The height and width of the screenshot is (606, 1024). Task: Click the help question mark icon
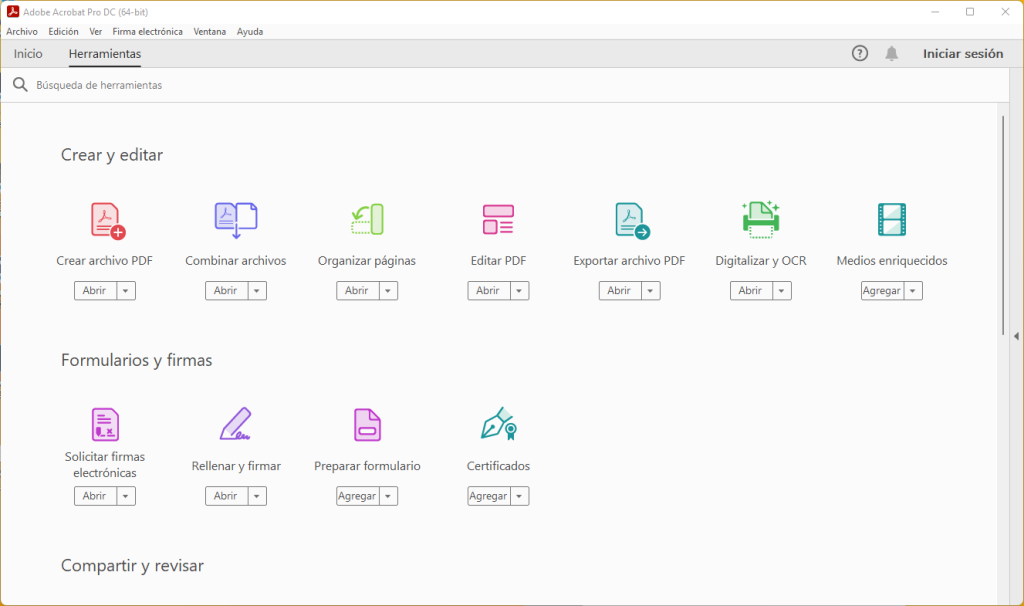click(x=860, y=54)
